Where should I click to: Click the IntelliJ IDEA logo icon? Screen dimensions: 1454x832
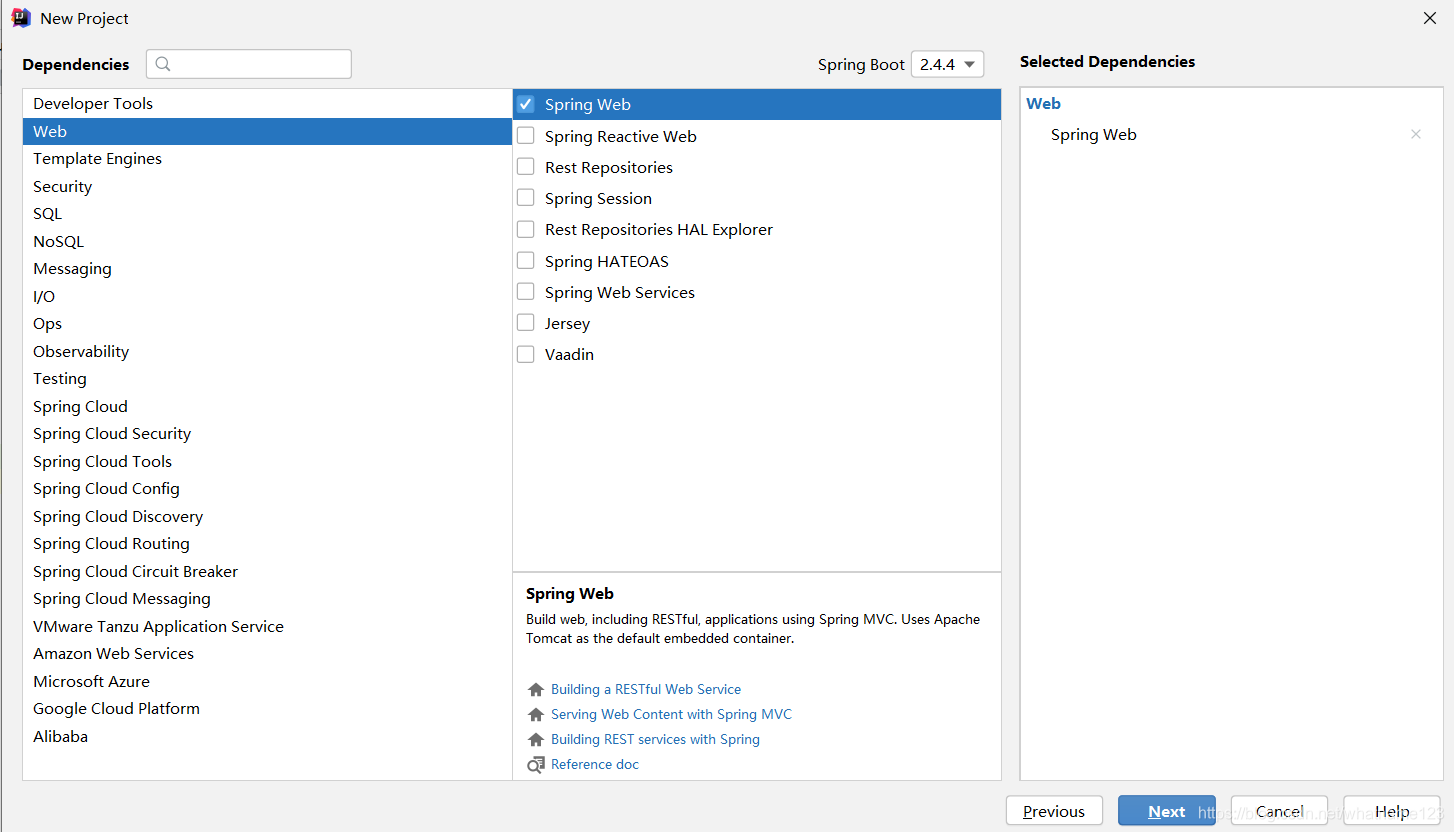(21, 18)
